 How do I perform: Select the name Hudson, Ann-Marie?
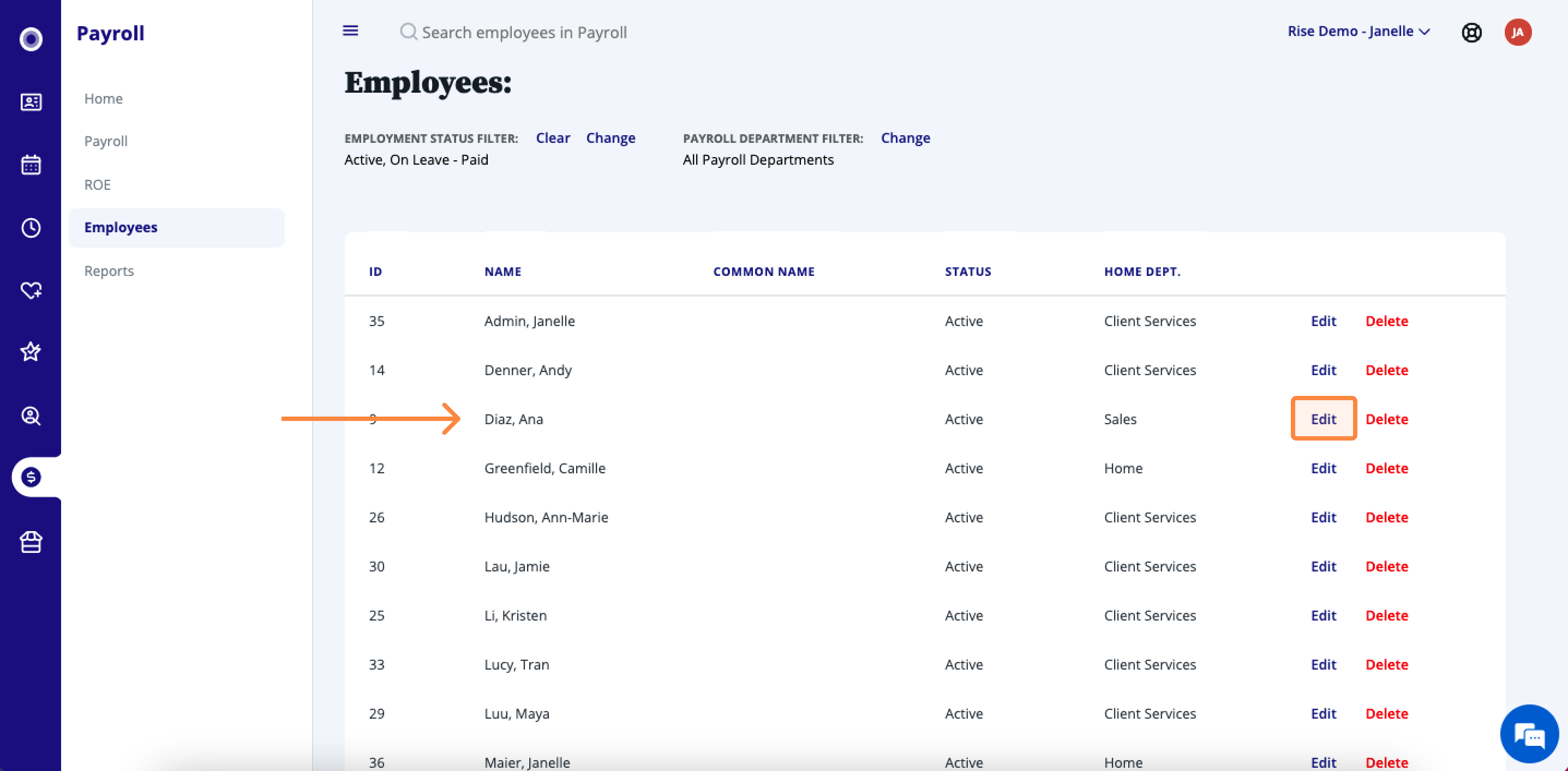(546, 517)
